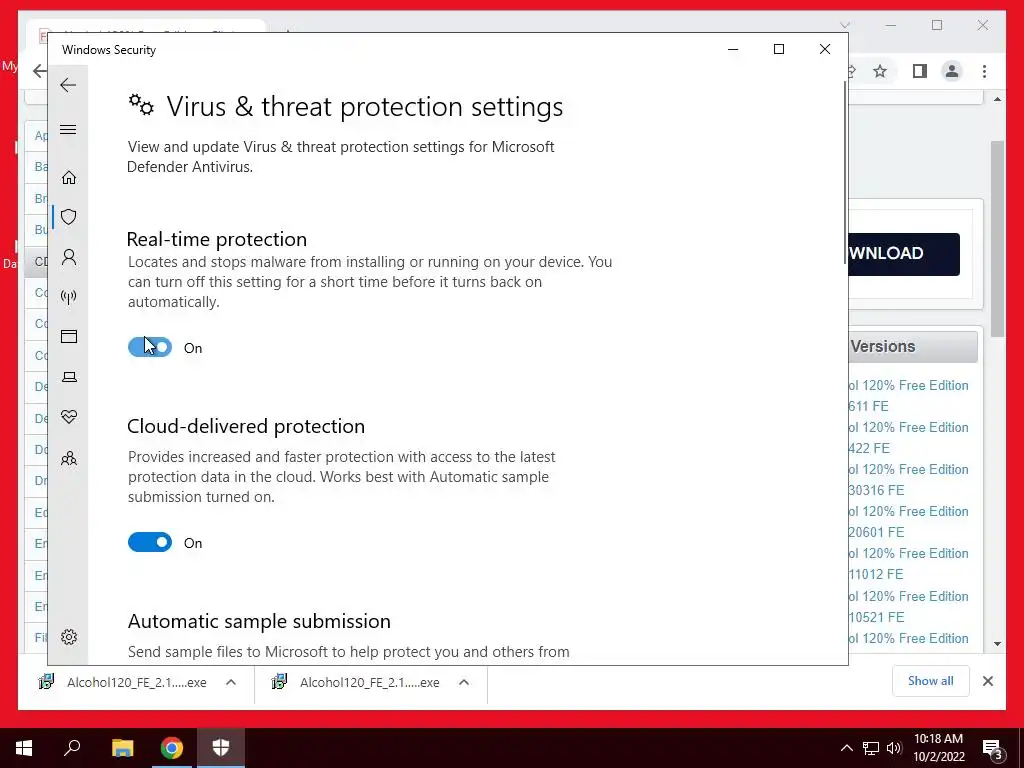Screen dimensions: 1024x768
Task: Click the DOWNLOAD button on webpage
Action: tap(904, 254)
